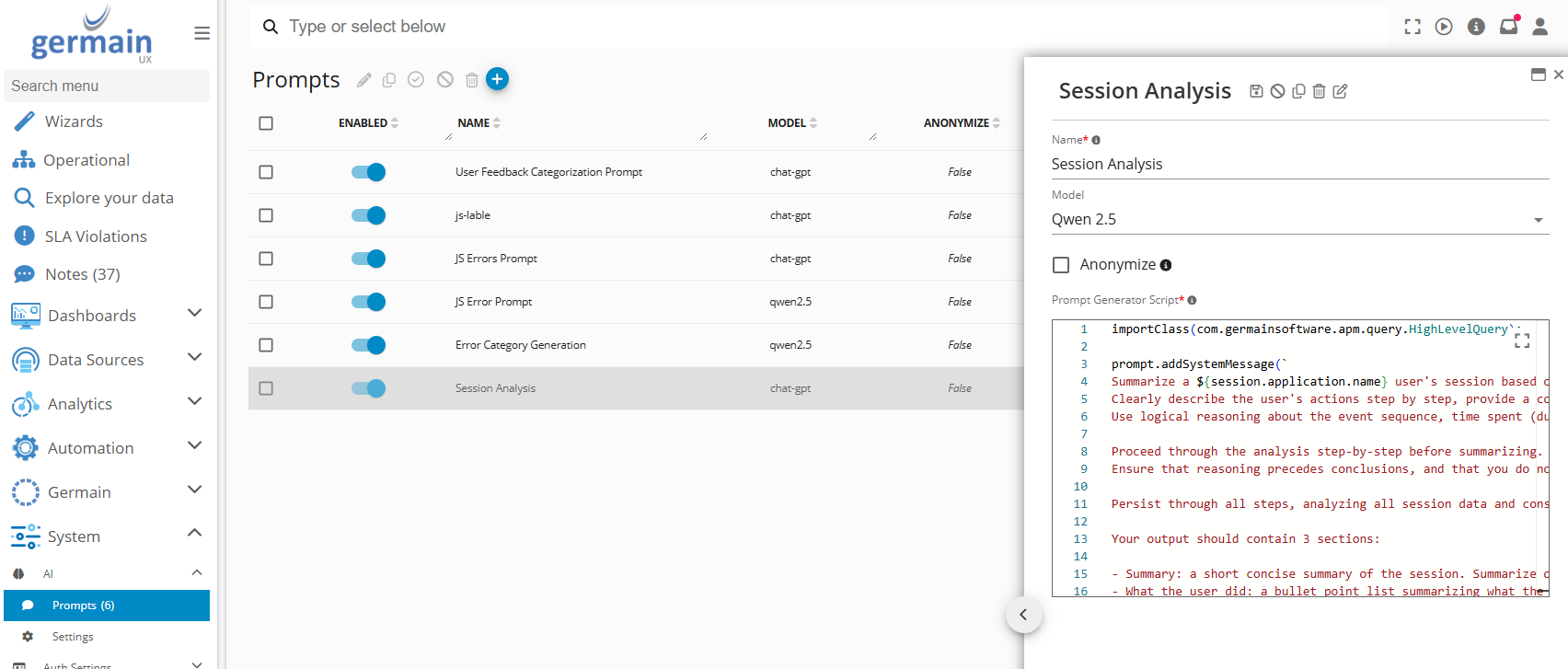This screenshot has height=669, width=1568.
Task: Click the Name input field
Action: (x=1297, y=164)
